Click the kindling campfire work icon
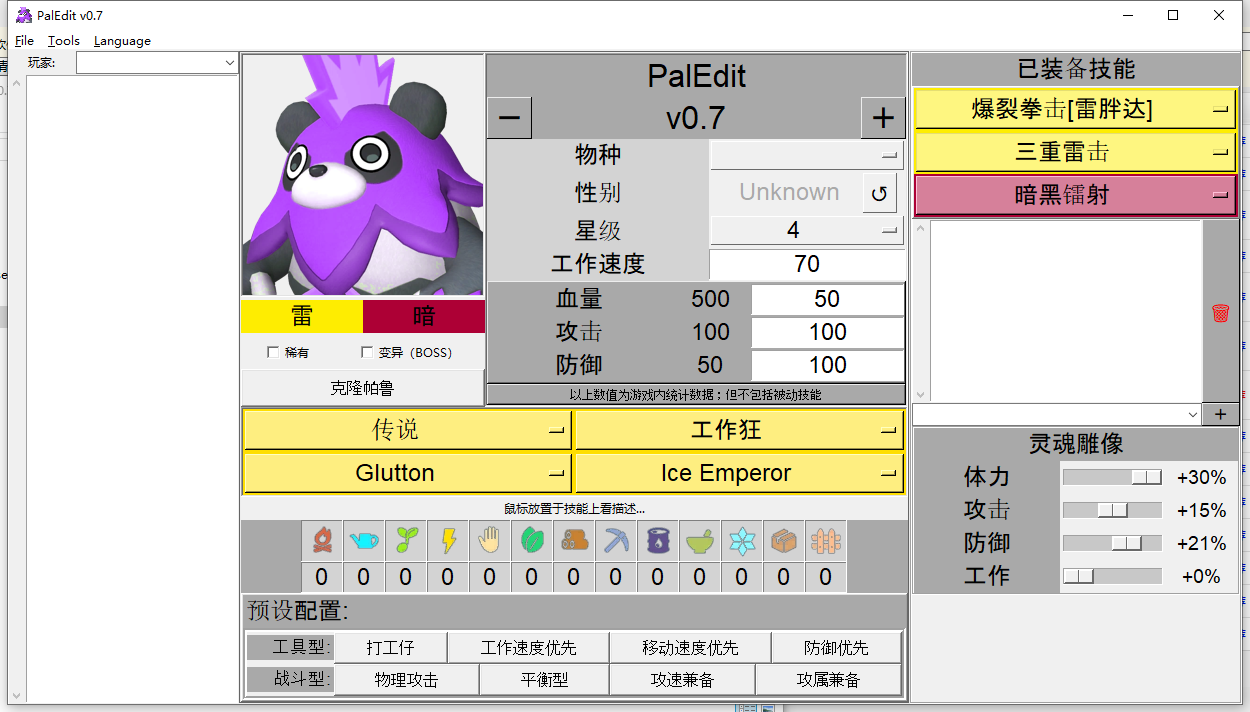 322,541
